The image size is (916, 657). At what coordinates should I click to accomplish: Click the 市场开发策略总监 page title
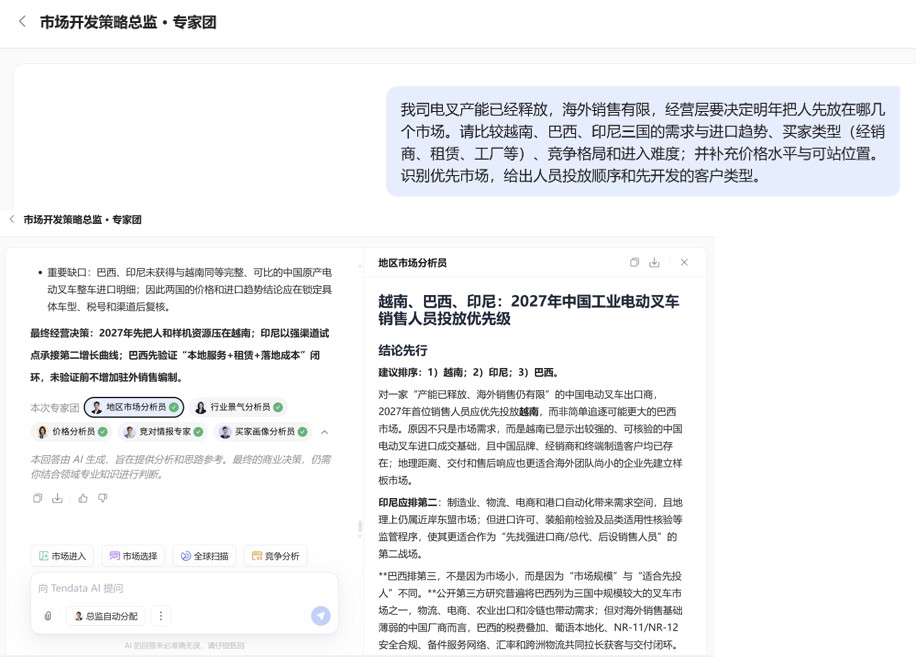pyautogui.click(x=128, y=22)
